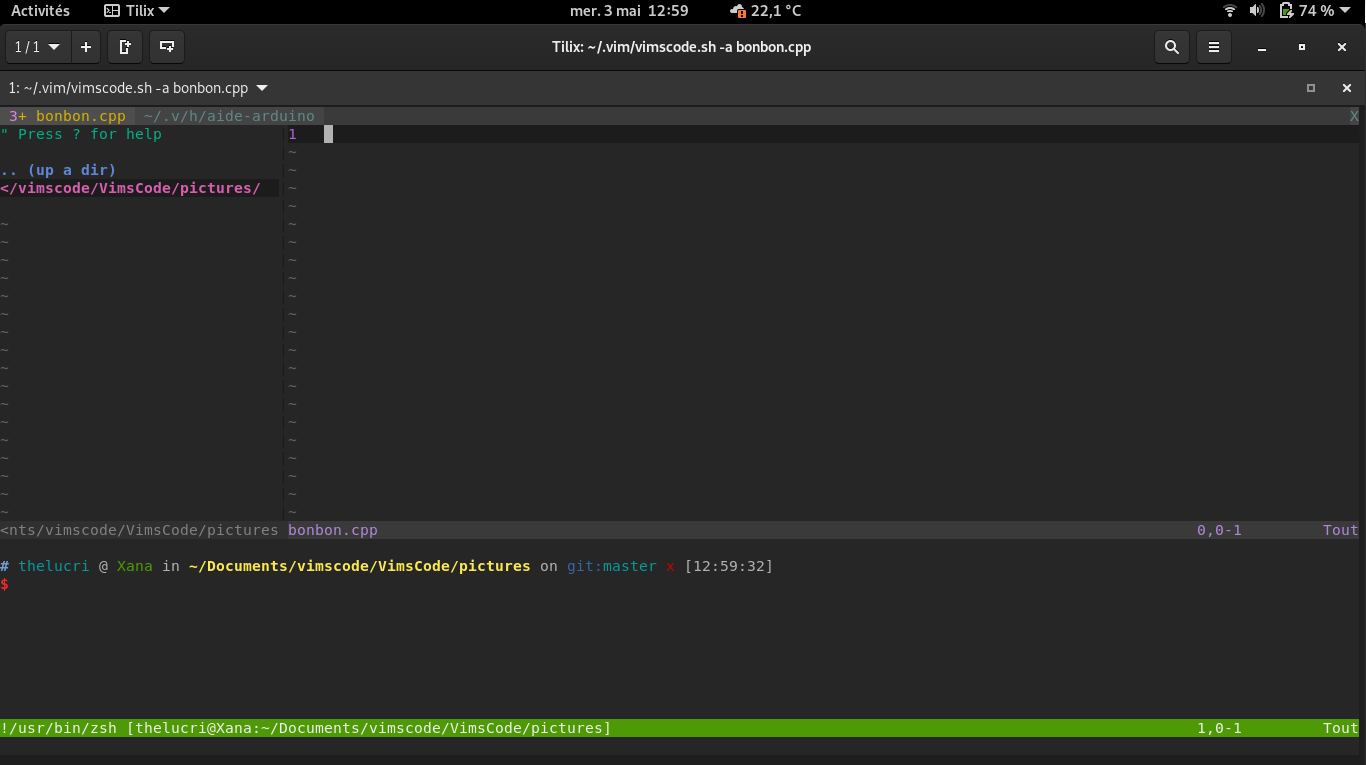
Task: Click the add terminal down icon
Action: pyautogui.click(x=166, y=47)
